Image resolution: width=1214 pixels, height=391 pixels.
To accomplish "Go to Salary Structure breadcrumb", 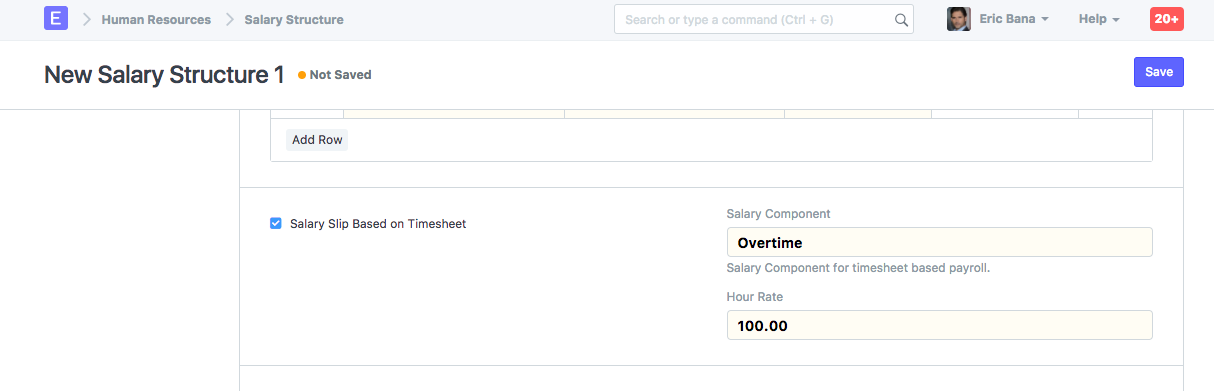I will 294,19.
